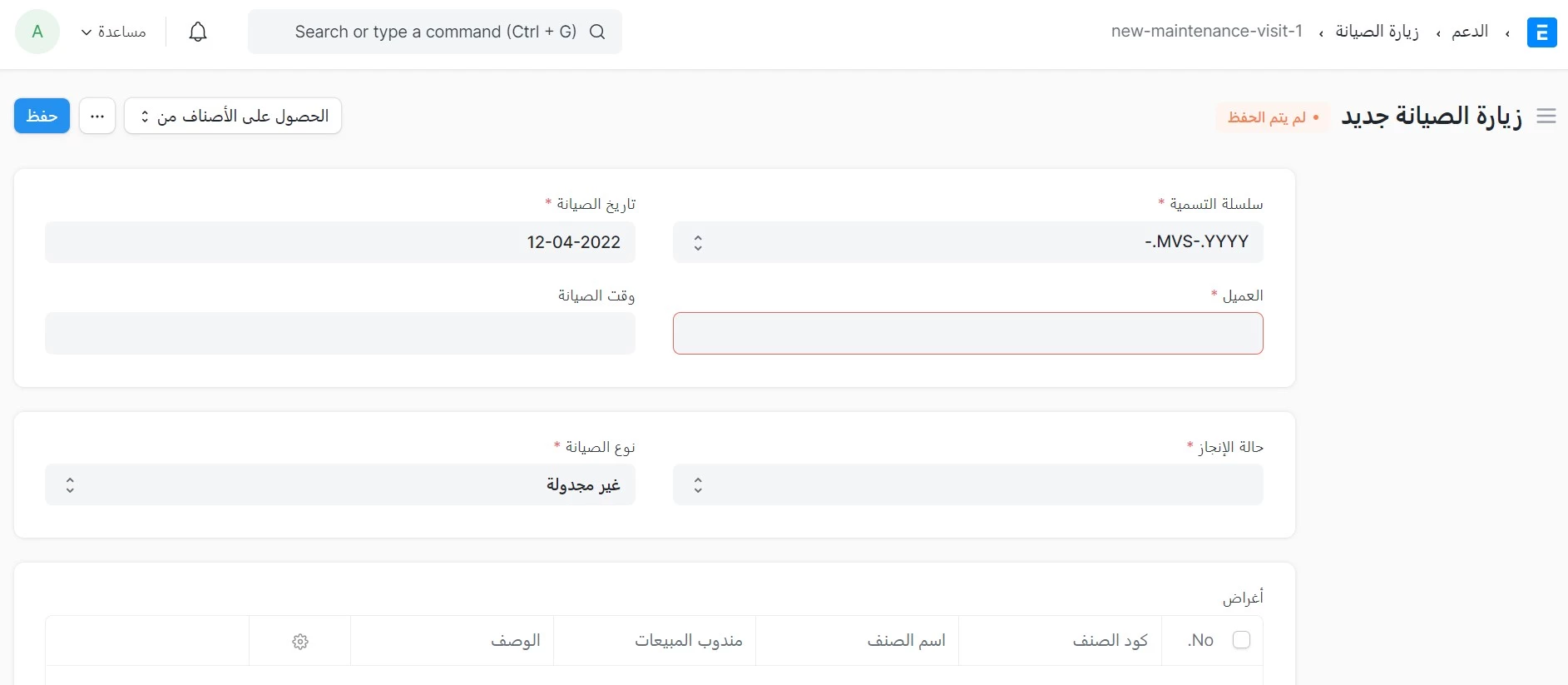Open the table settings gear icon
The width and height of the screenshot is (1568, 685).
coord(300,642)
